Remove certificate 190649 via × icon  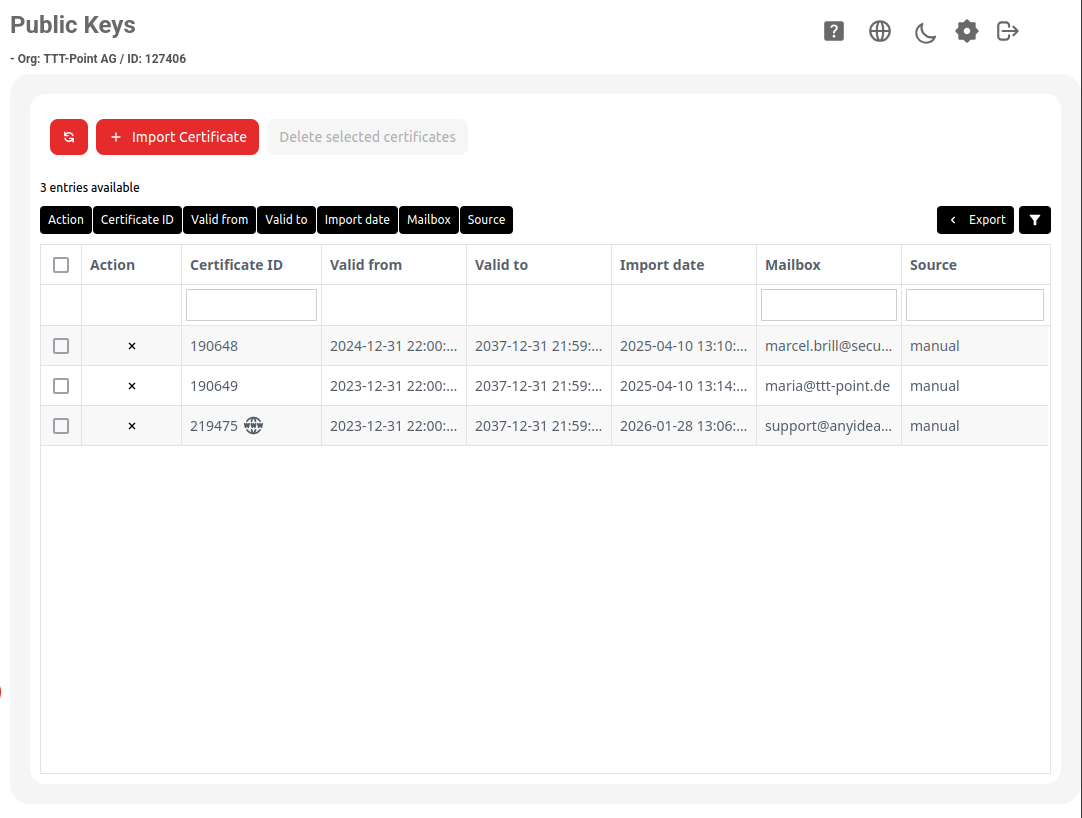click(x=132, y=386)
